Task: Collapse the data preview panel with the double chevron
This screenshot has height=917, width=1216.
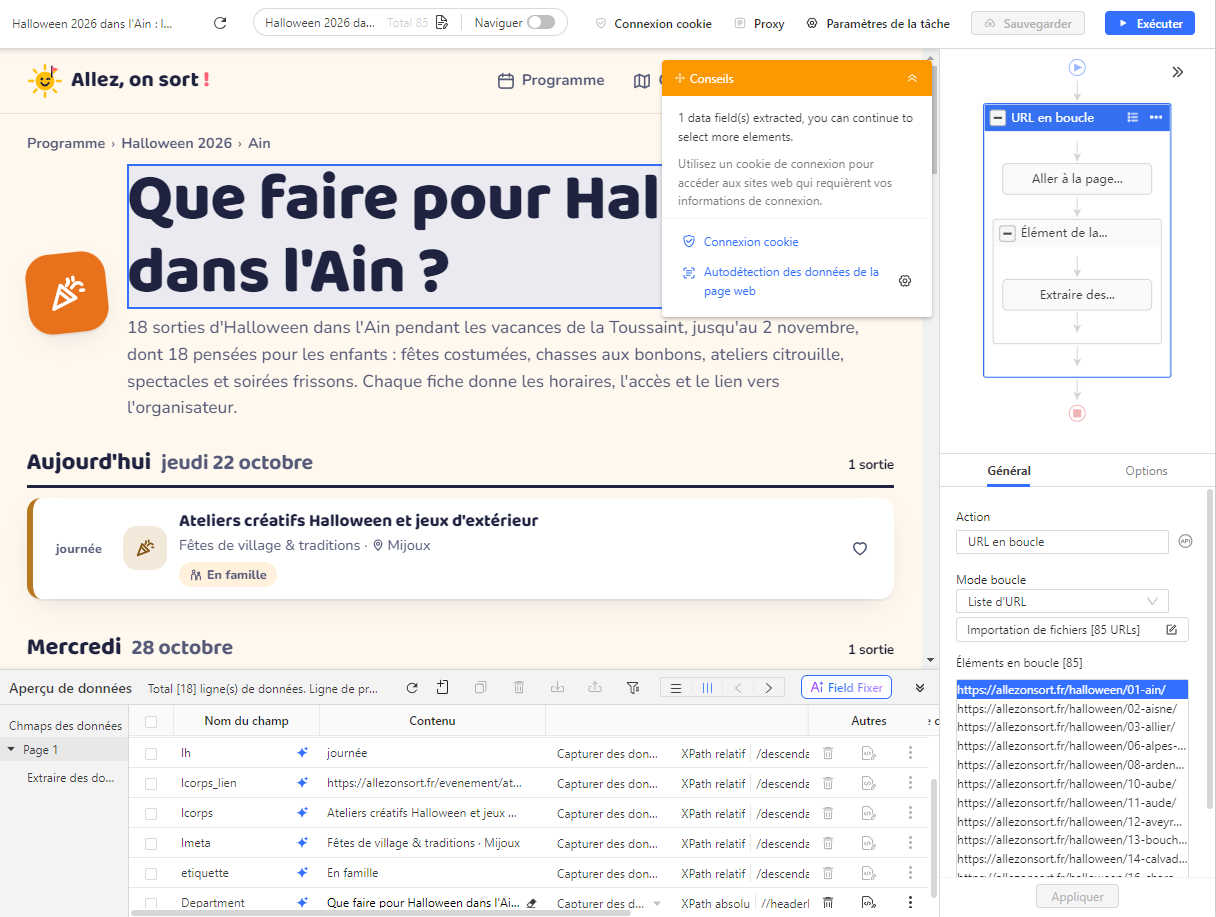Action: [920, 688]
